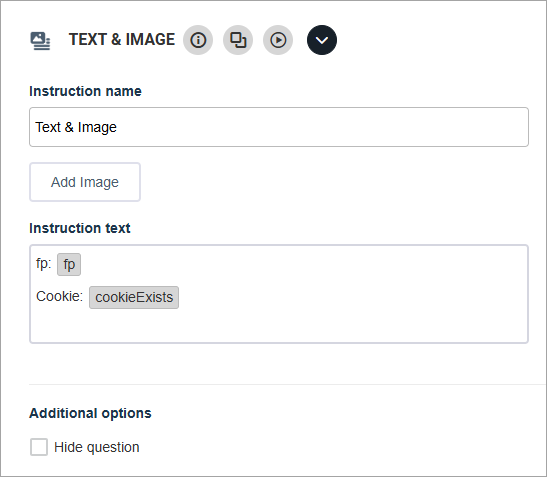
Task: Enable the Hide question checkbox
Action: point(39,447)
